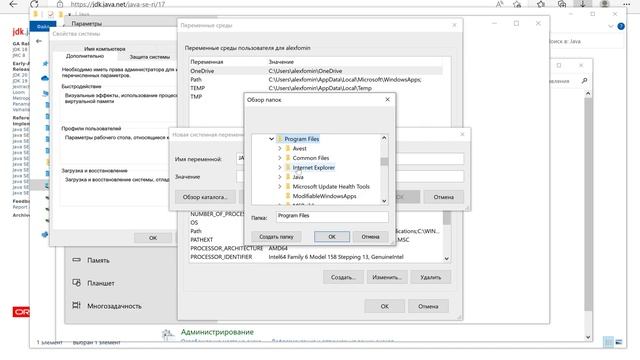Viewport: 640px width, 360px height.
Task: Click Создать... under system variables
Action: coord(343,277)
